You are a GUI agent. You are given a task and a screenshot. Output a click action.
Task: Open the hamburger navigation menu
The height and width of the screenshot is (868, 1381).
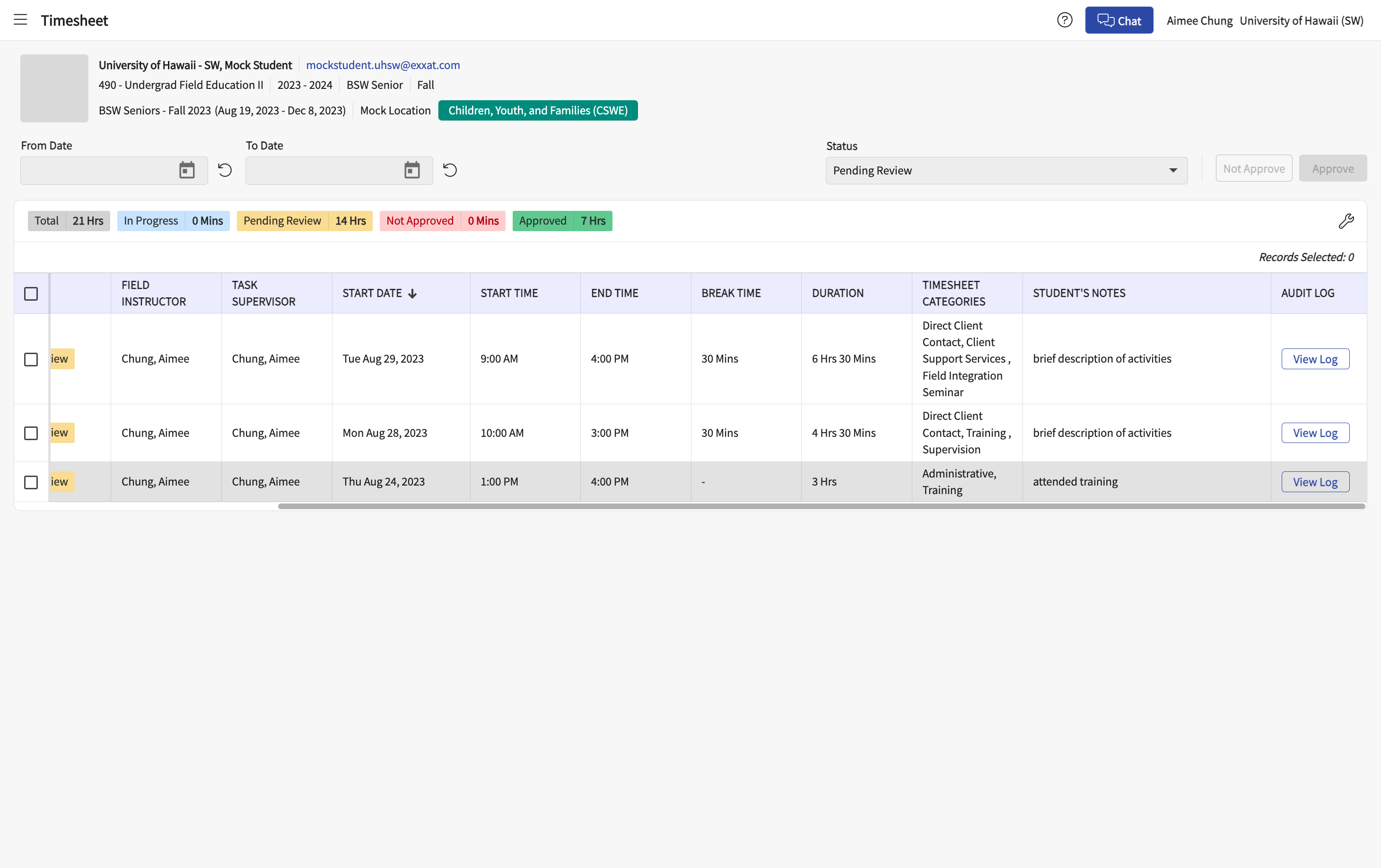21,20
